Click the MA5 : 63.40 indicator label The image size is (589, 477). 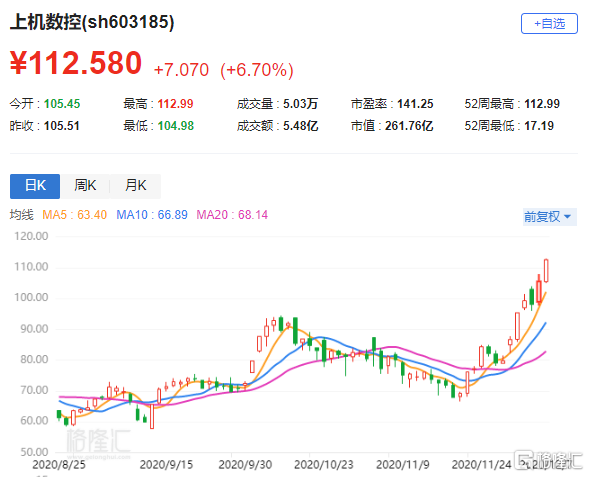[x=74, y=215]
